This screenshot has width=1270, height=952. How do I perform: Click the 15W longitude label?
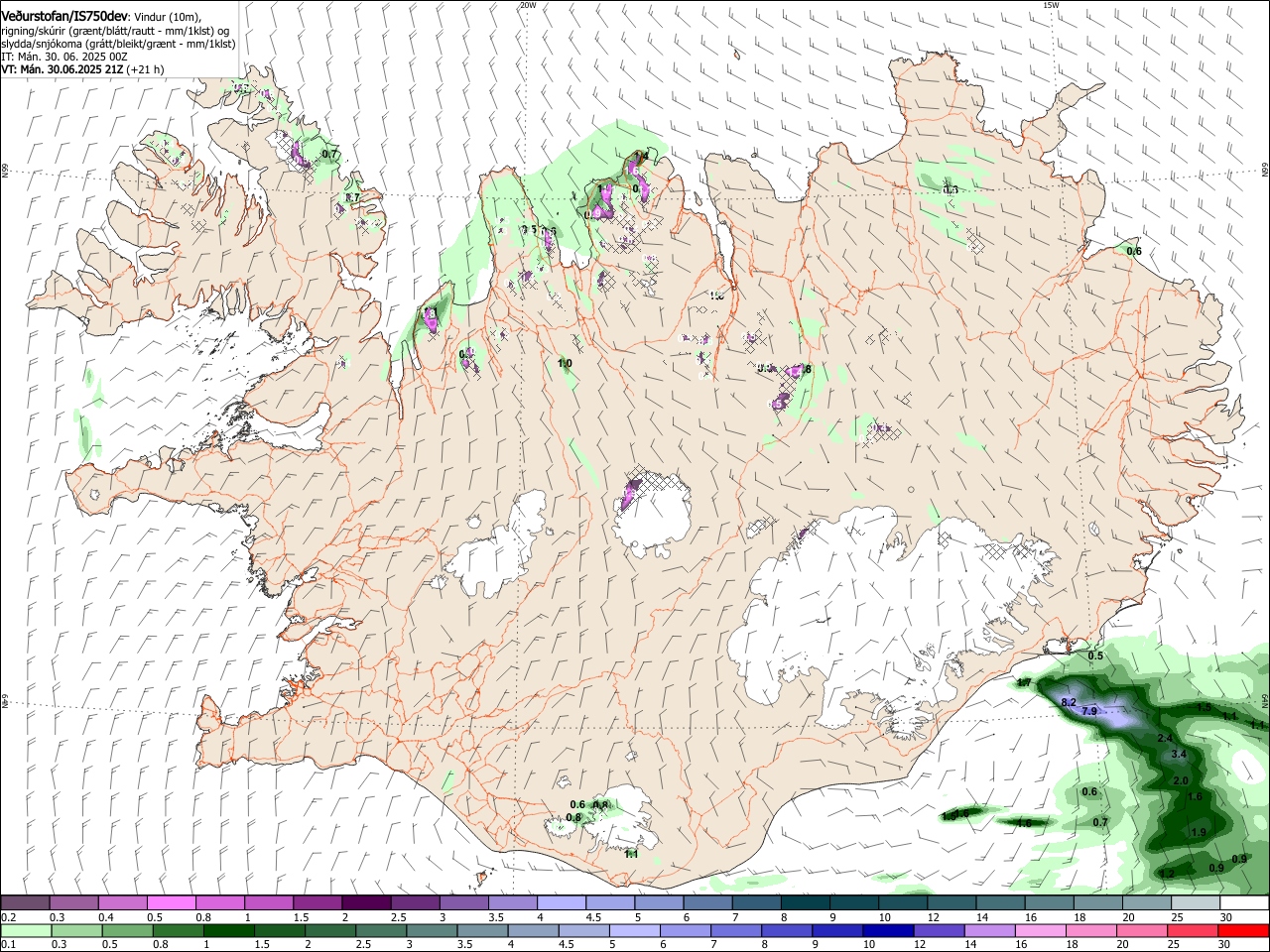(x=1051, y=5)
